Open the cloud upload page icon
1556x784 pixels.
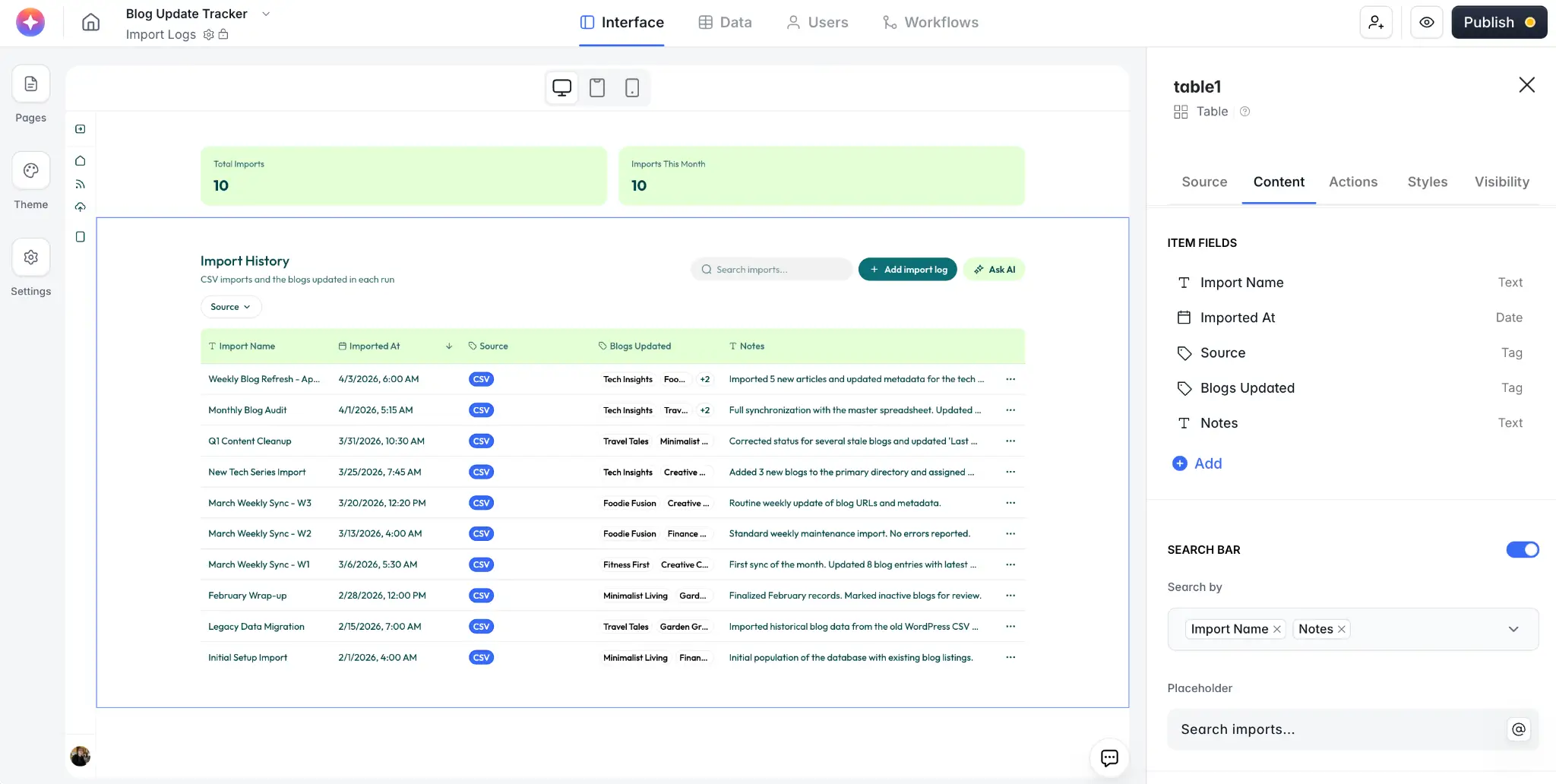pos(81,207)
